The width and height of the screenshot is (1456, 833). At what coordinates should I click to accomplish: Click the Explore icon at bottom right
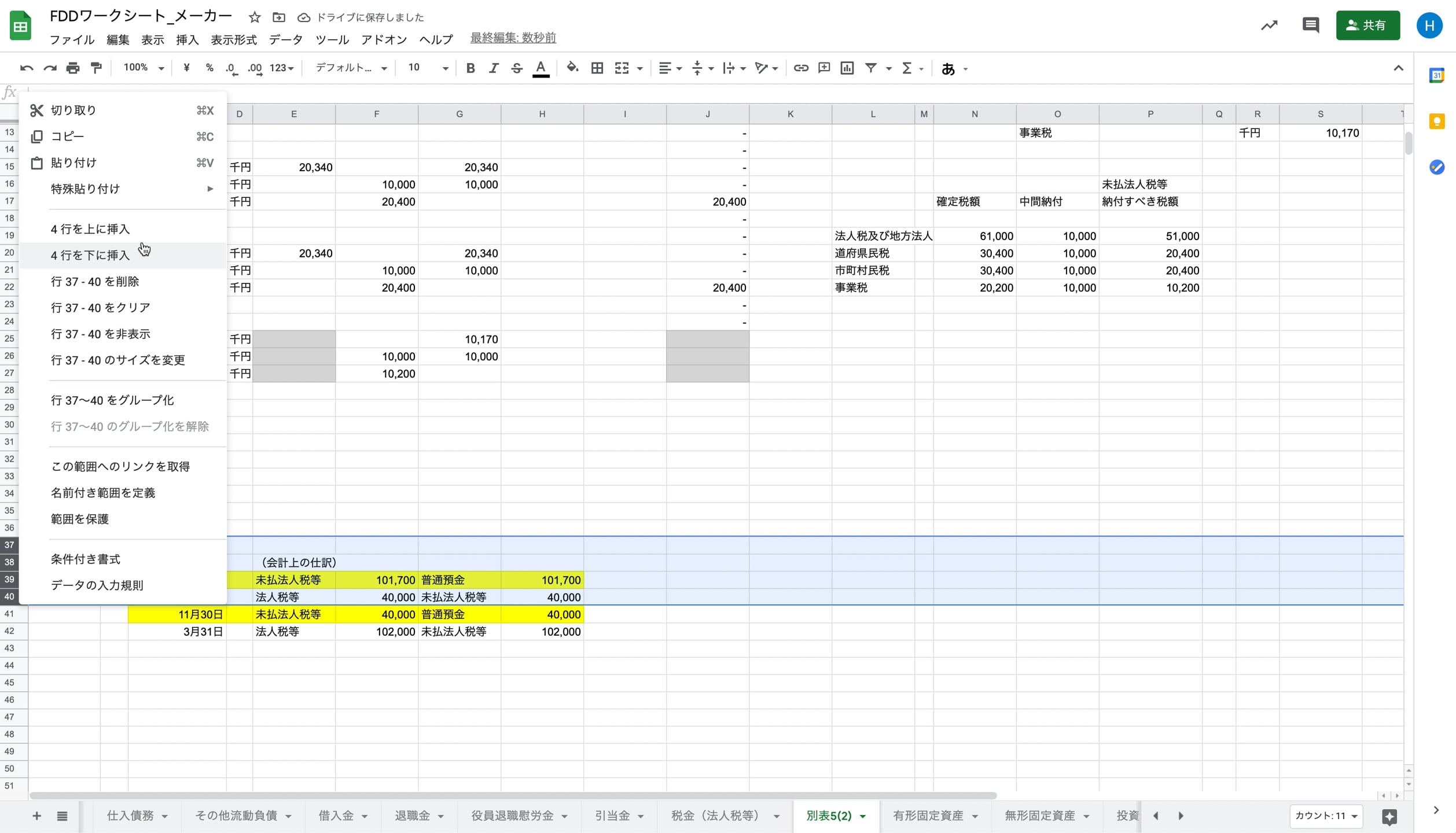pyautogui.click(x=1389, y=816)
